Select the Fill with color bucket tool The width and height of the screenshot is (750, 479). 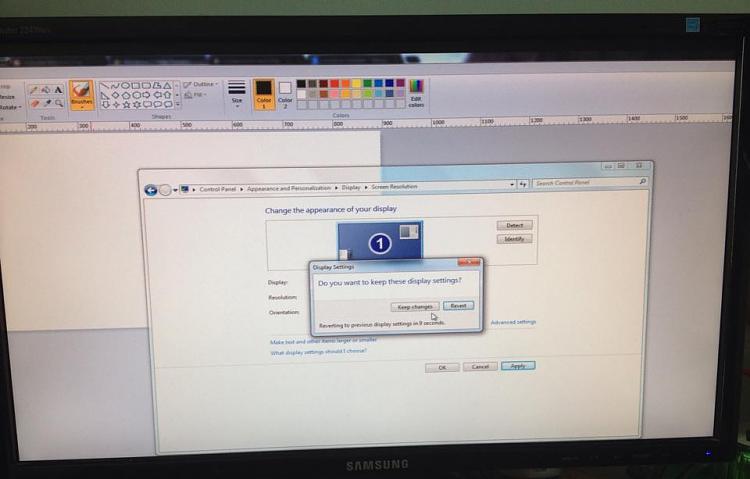pyautogui.click(x=46, y=90)
